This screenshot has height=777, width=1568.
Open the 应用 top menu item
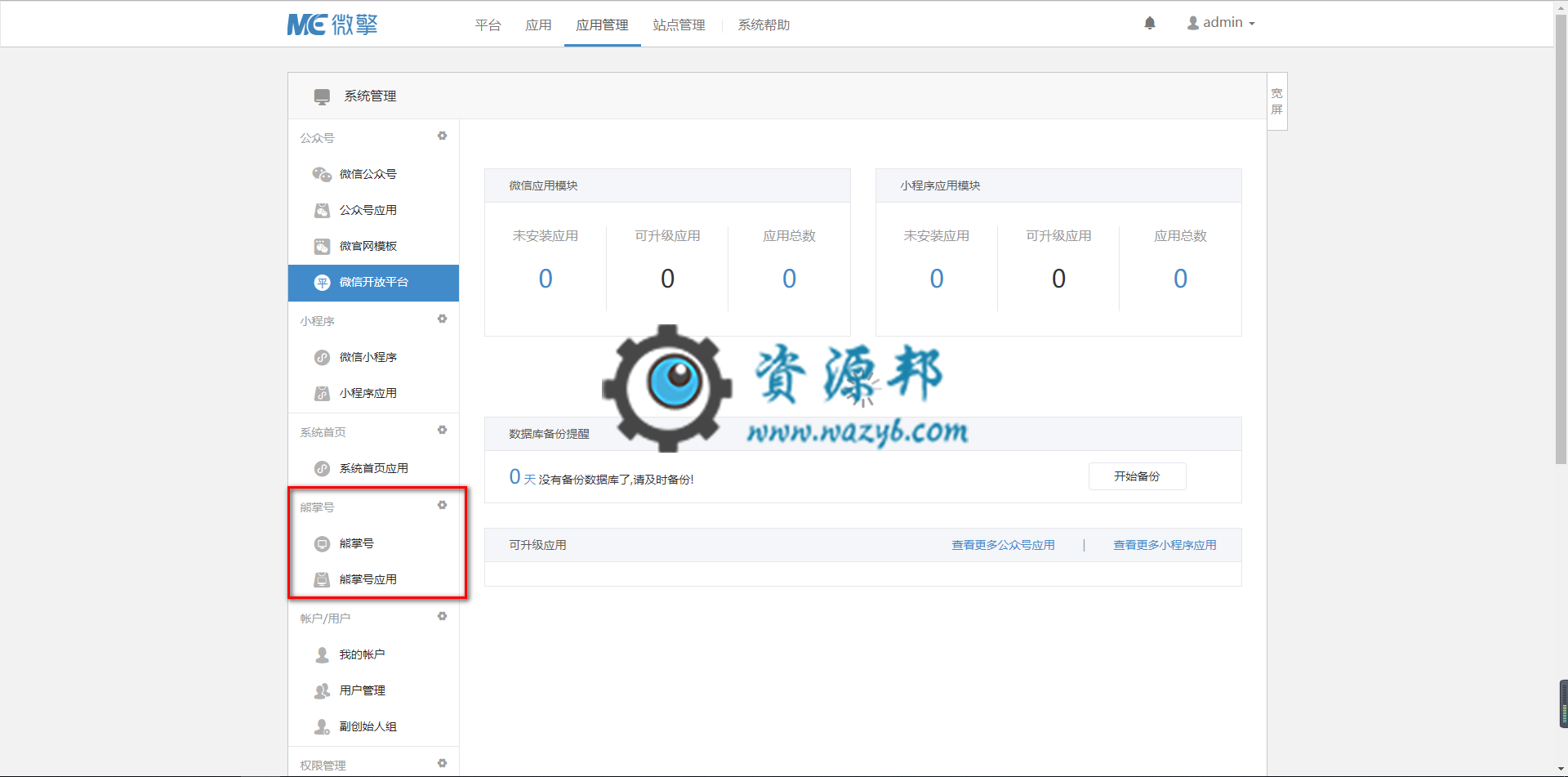[538, 25]
